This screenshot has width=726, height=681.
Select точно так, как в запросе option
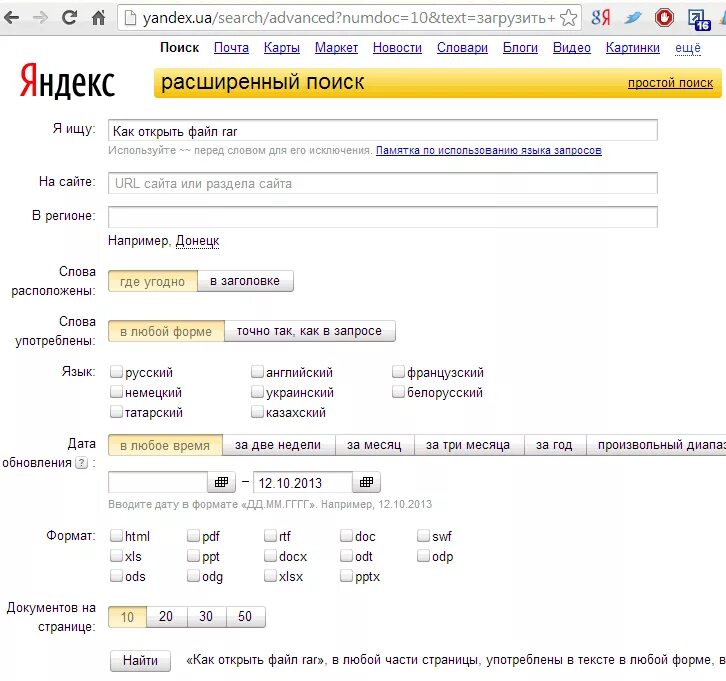[x=310, y=331]
